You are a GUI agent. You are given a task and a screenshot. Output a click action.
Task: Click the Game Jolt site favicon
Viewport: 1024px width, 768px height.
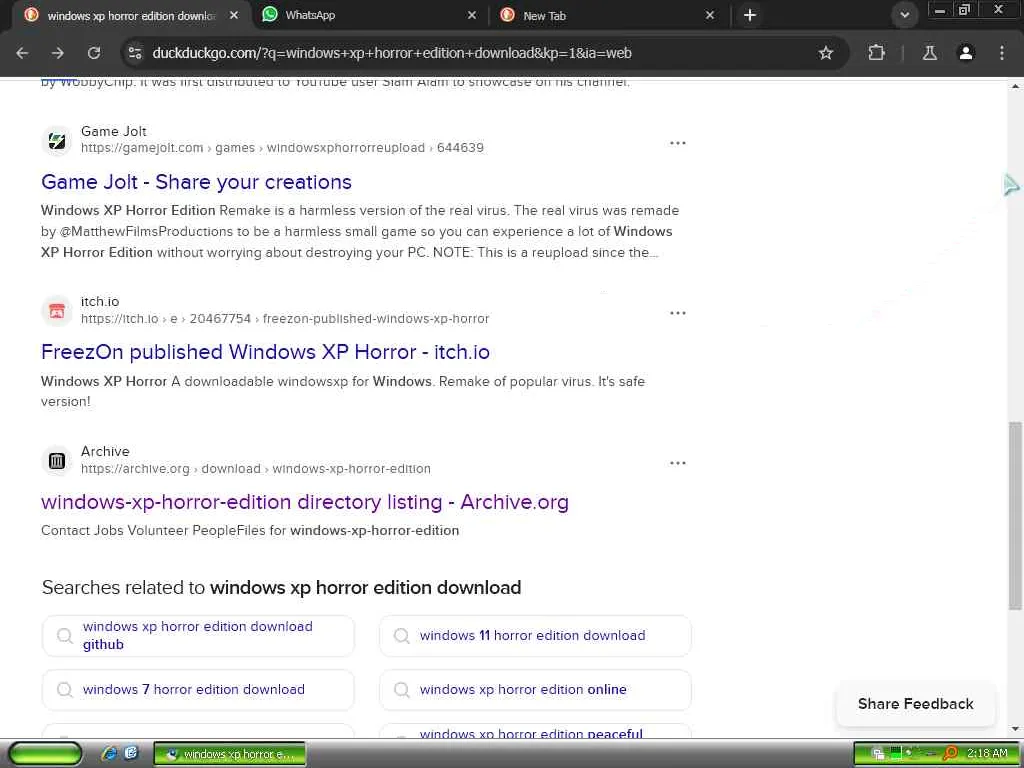pos(57,140)
